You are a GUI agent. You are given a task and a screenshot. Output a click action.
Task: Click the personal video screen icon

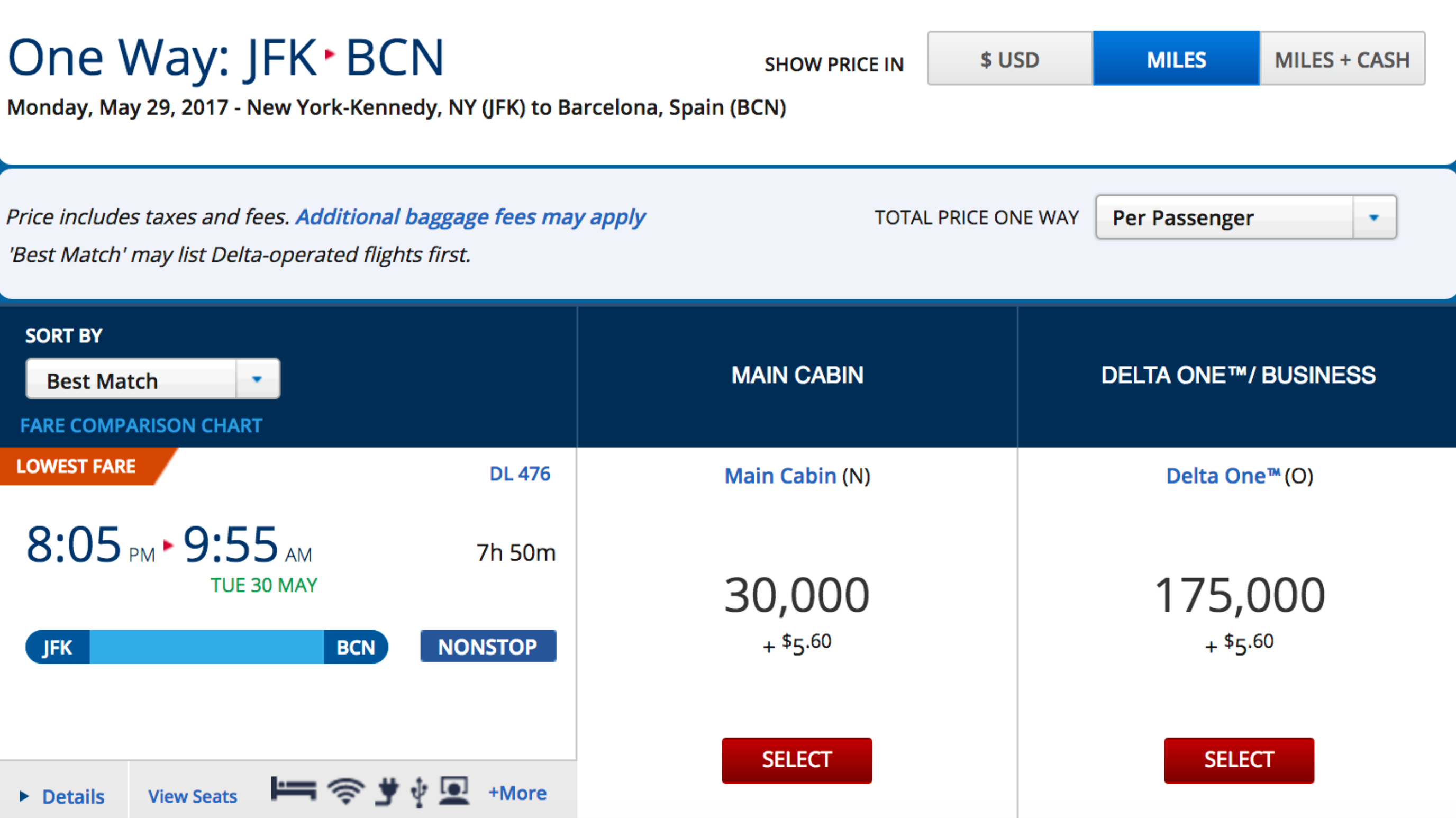[454, 790]
